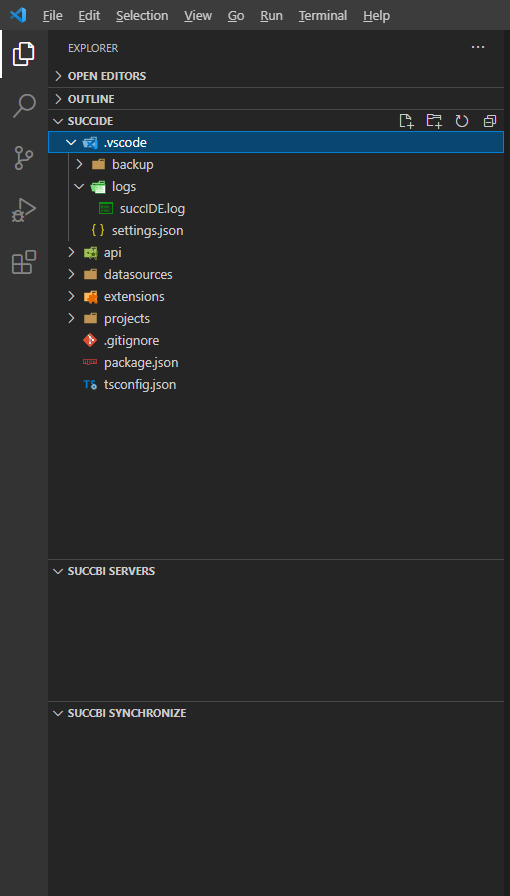Open the Source Control view
The image size is (510, 896).
tap(24, 158)
